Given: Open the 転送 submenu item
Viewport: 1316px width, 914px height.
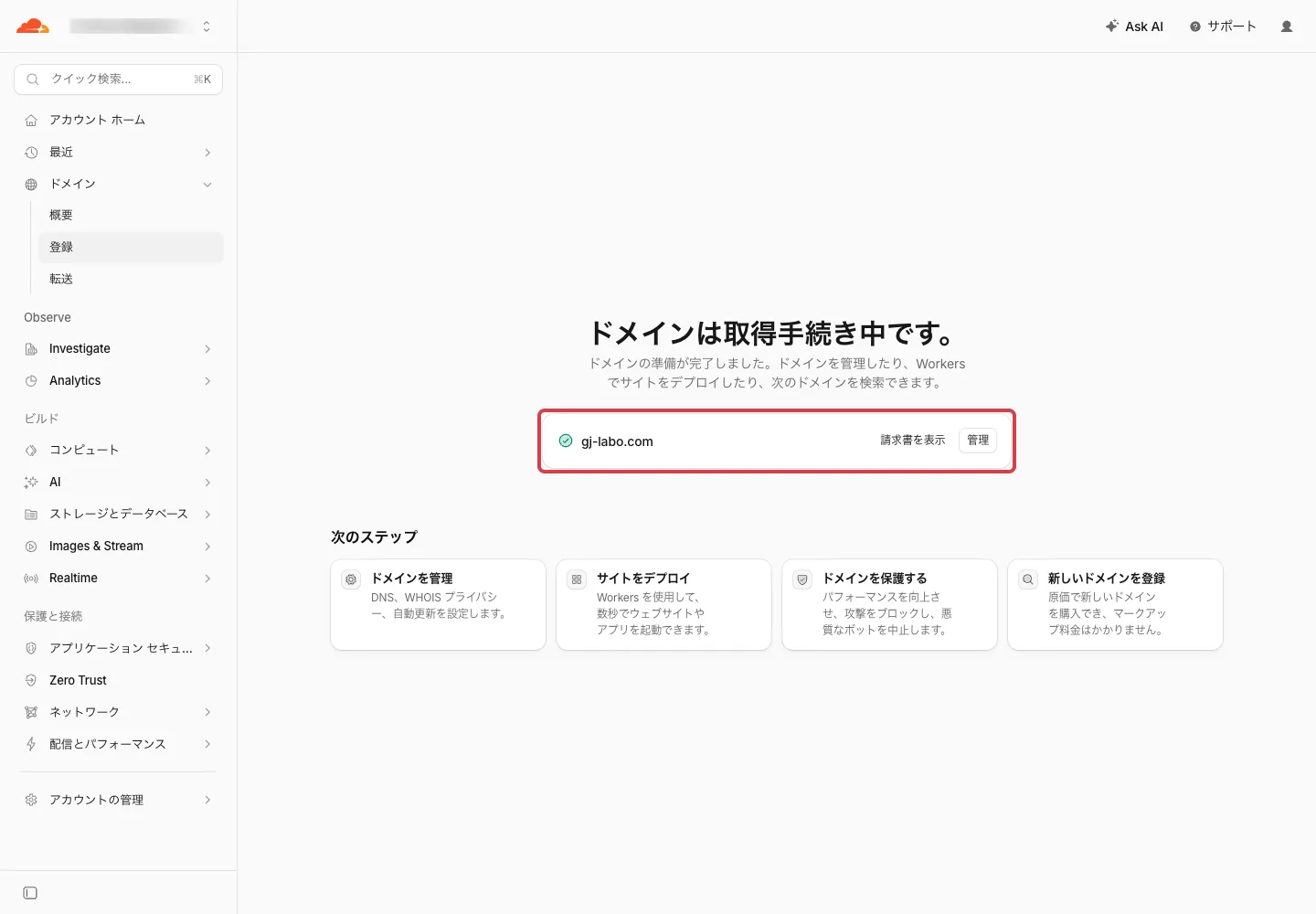Looking at the screenshot, I should click(131, 280).
